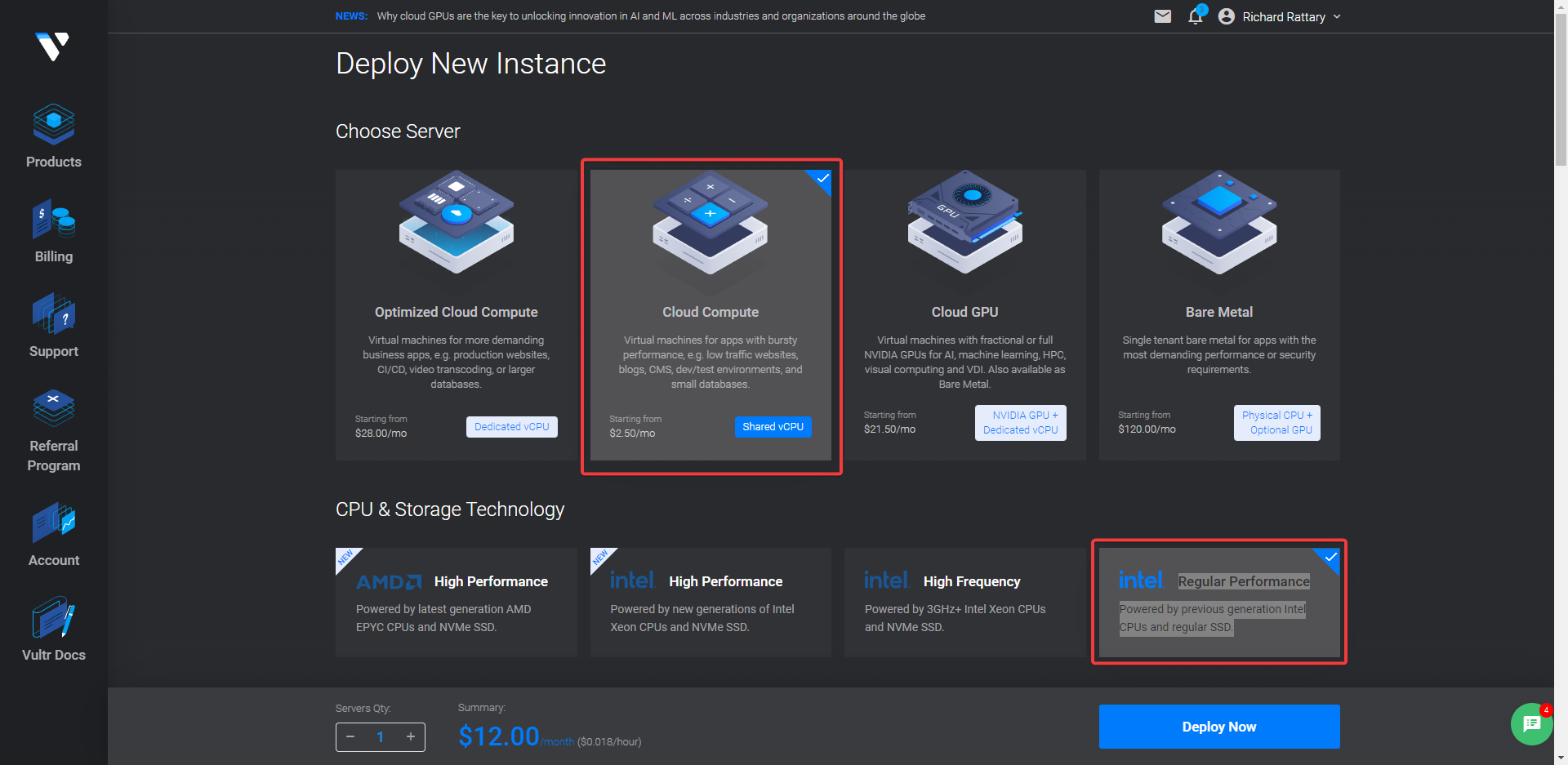
Task: Click the Richard Rattary username
Action: click(x=1284, y=17)
